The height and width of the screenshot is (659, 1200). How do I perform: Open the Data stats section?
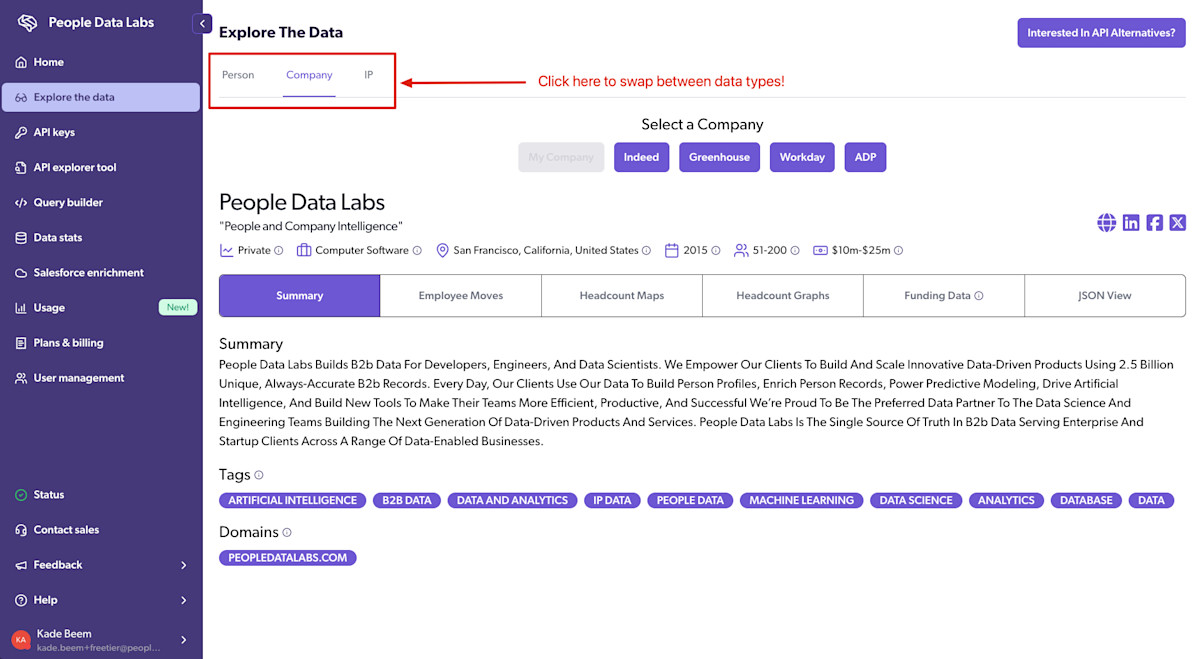21,237
